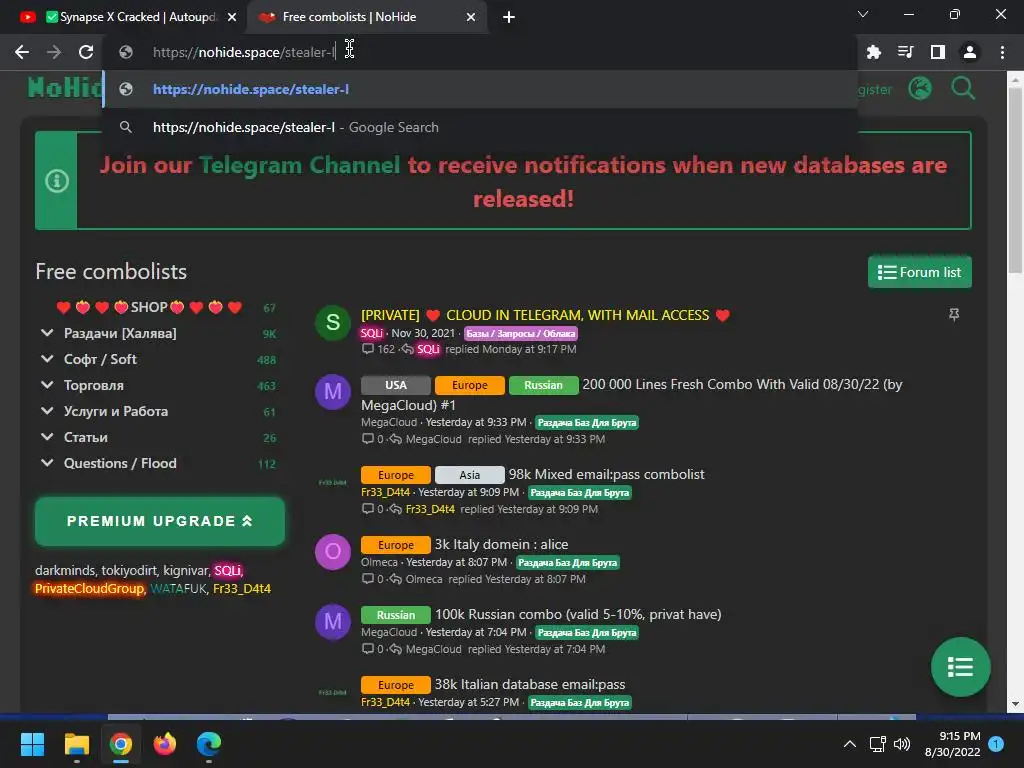Open the WATAFUK user link
The image size is (1024, 768).
point(178,588)
